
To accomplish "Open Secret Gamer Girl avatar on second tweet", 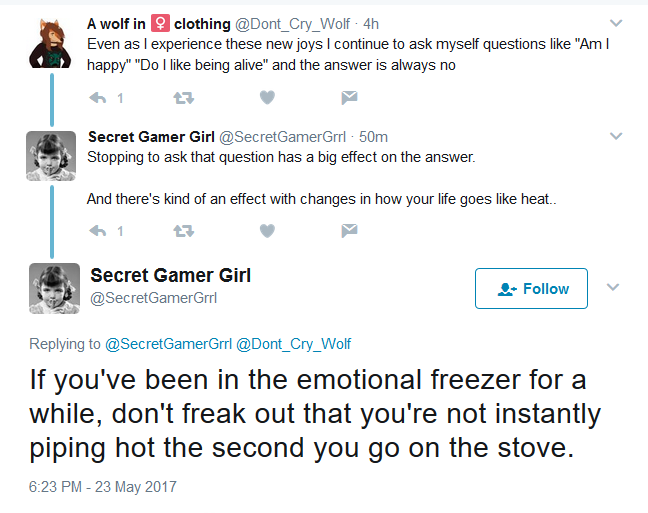I will point(51,156).
